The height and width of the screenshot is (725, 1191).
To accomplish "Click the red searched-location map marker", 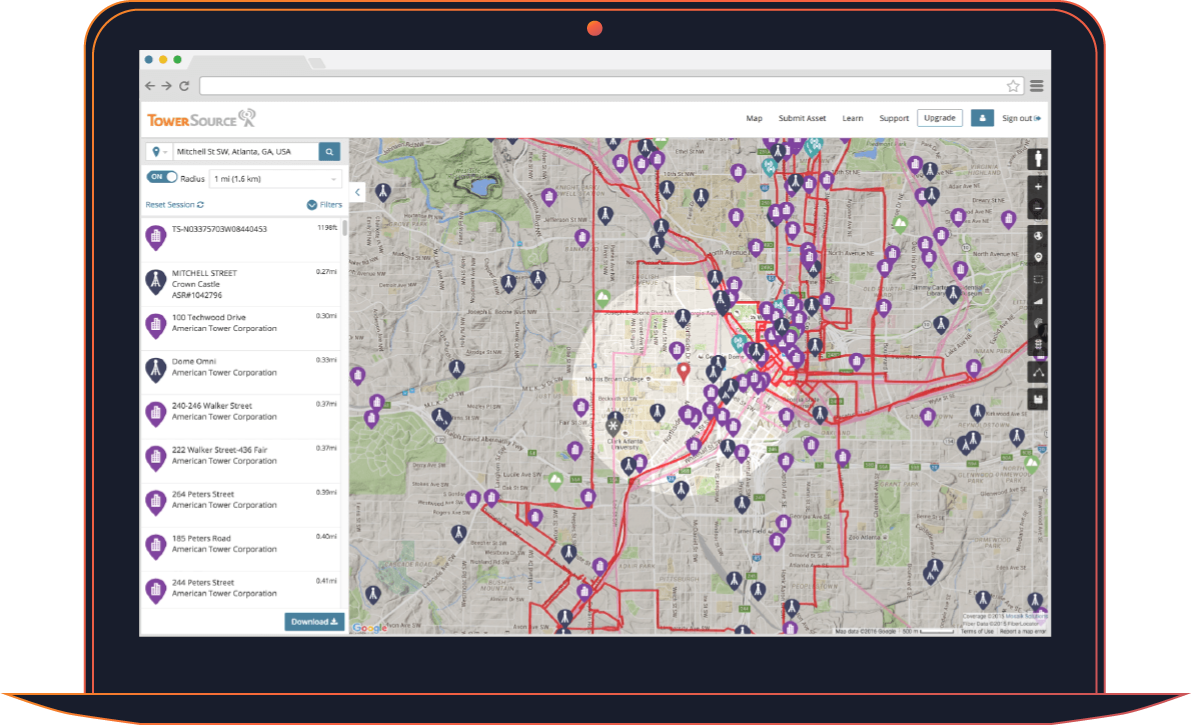I will [684, 372].
